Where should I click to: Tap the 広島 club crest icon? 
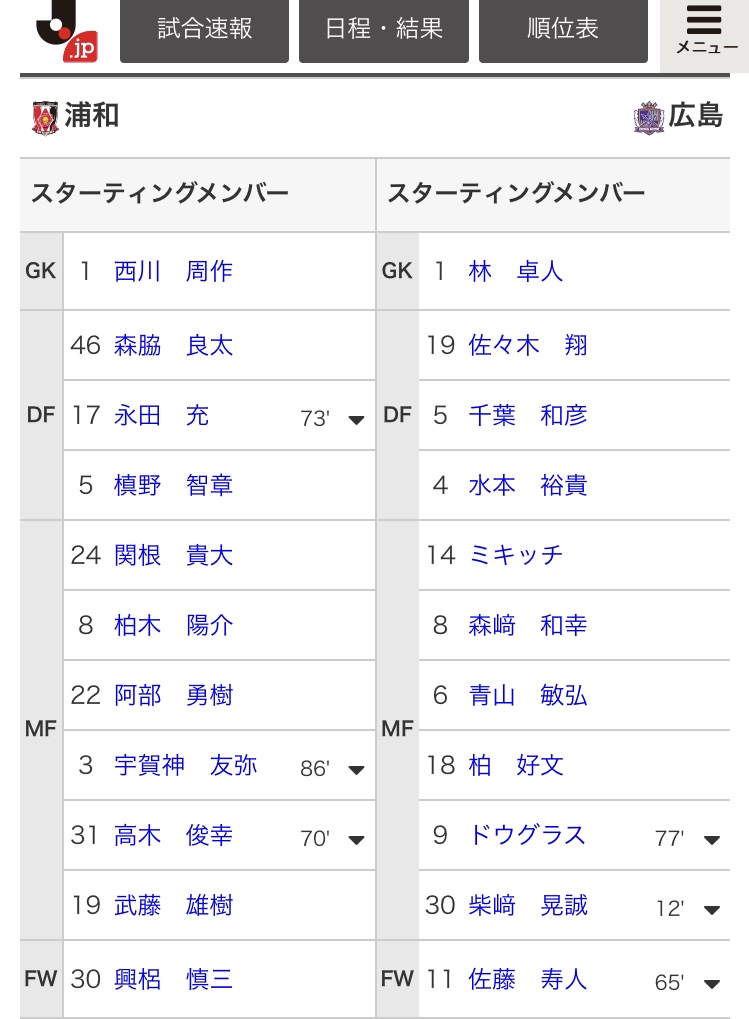(x=648, y=118)
